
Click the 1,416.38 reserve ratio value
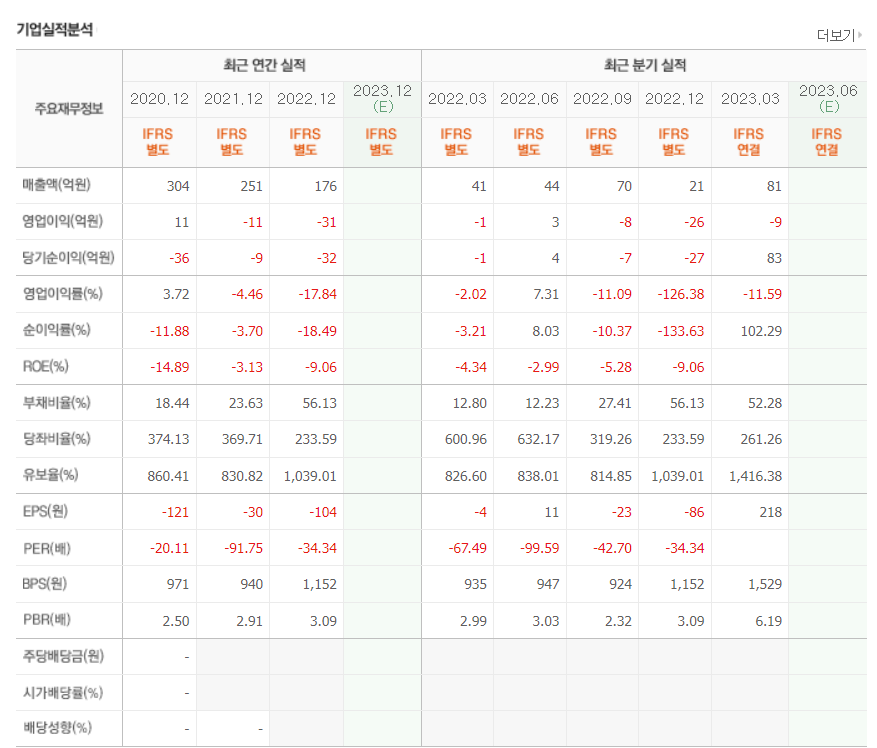pos(756,476)
